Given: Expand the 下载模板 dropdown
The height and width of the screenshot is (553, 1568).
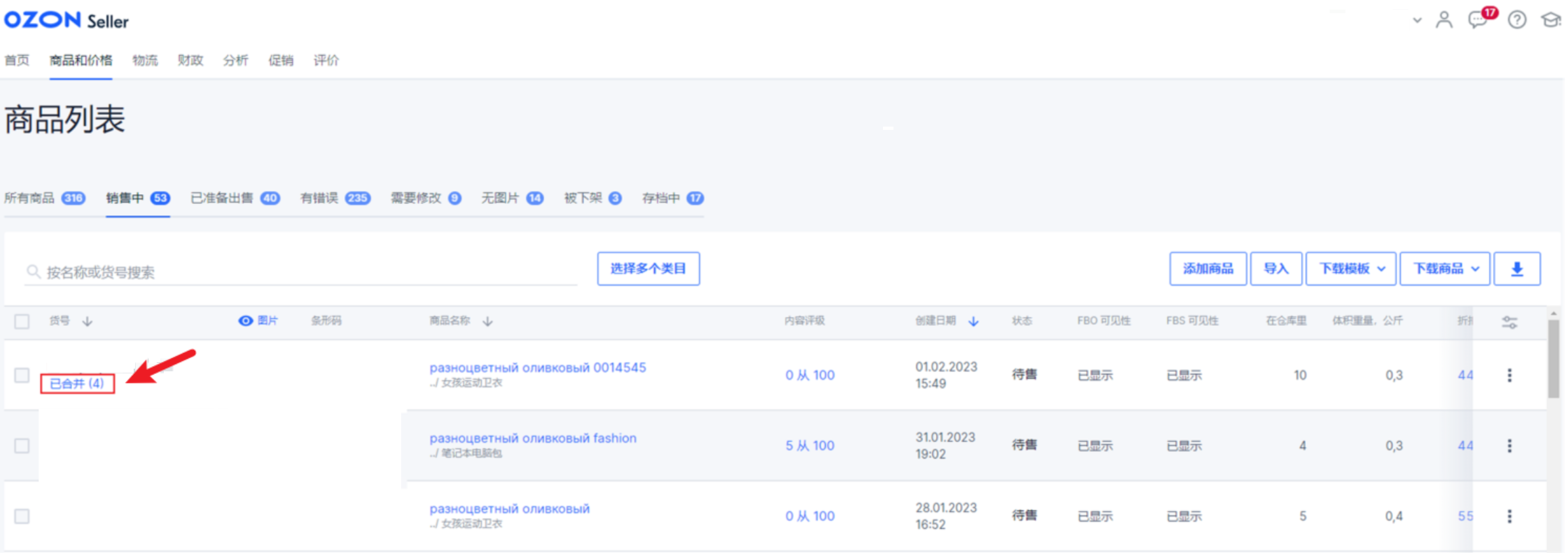Looking at the screenshot, I should coord(1351,269).
